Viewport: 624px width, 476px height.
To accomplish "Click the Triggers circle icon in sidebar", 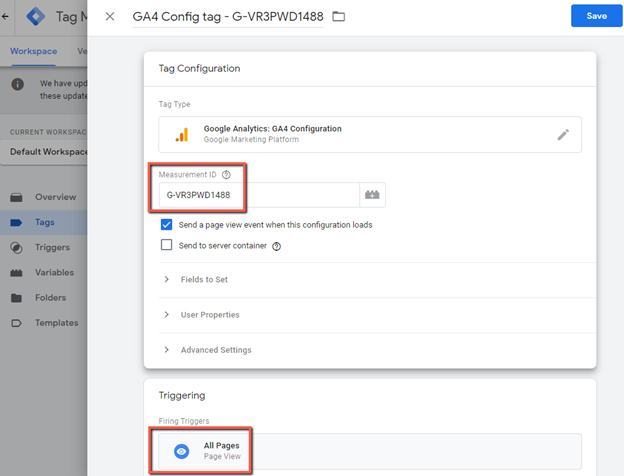I will 16,248.
